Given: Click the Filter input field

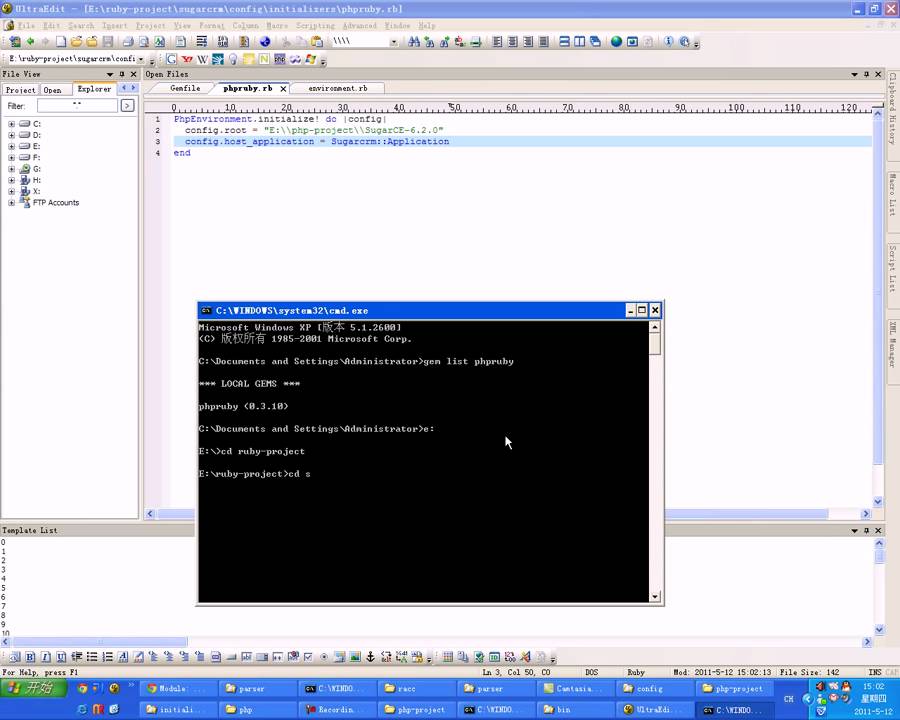Looking at the screenshot, I should [x=77, y=106].
